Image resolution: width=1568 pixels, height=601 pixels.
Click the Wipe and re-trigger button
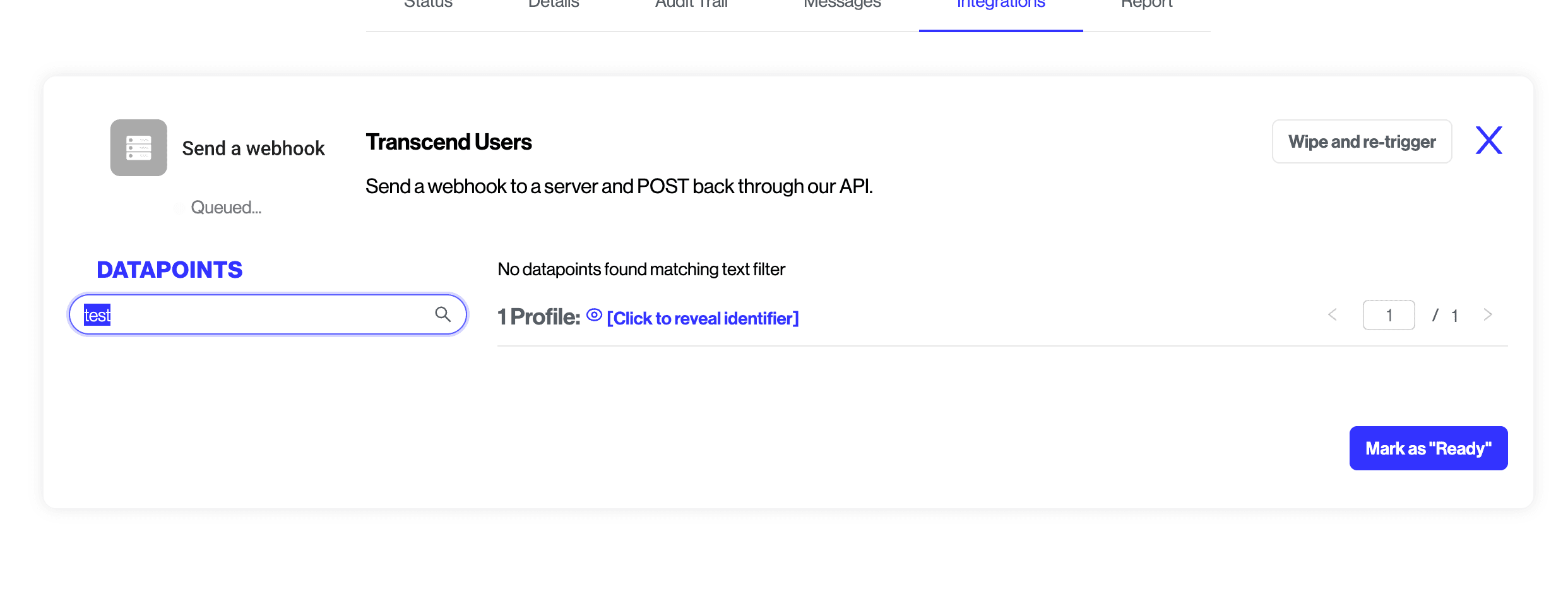1362,141
